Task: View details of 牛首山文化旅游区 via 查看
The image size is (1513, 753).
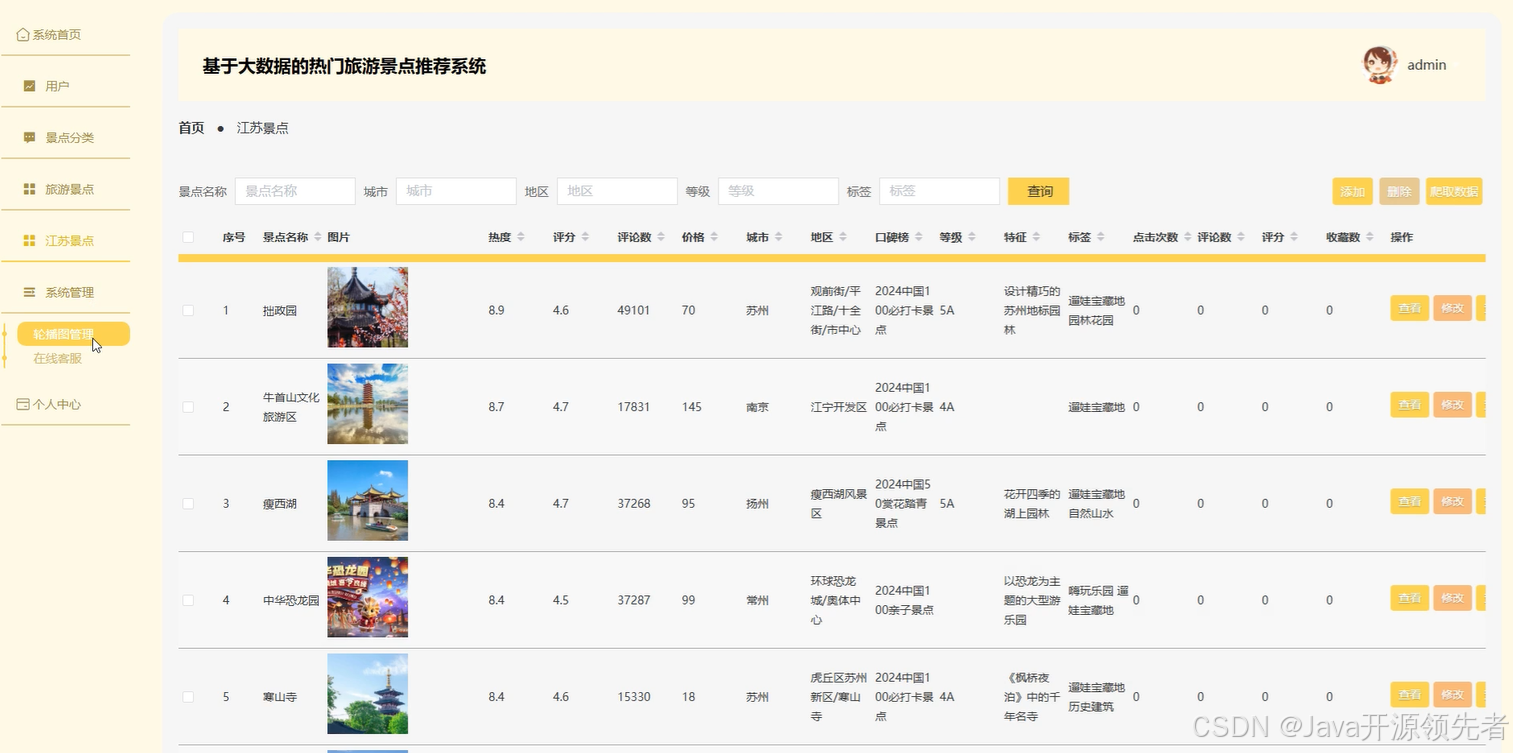Action: click(1409, 405)
